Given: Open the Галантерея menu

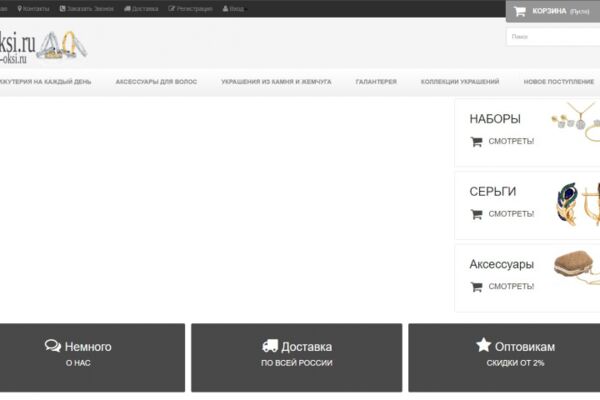Looking at the screenshot, I should tap(376, 82).
